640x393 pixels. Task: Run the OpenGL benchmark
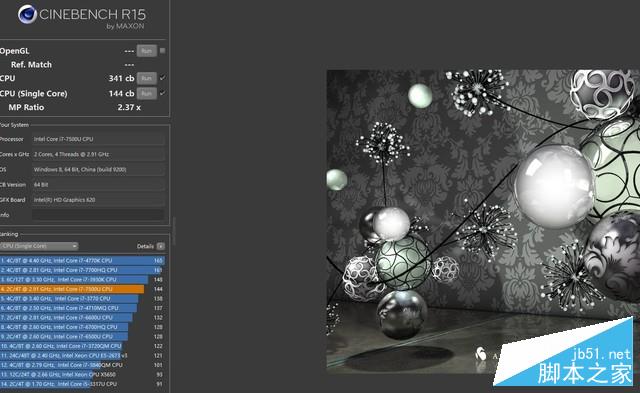click(x=147, y=51)
